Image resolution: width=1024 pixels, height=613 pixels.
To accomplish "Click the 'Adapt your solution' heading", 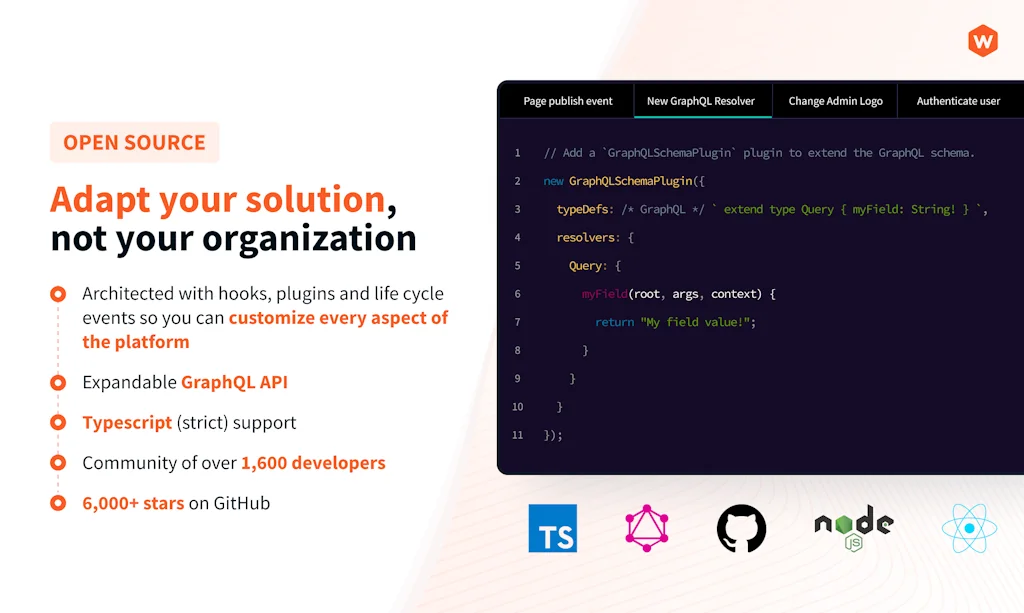I will (223, 199).
